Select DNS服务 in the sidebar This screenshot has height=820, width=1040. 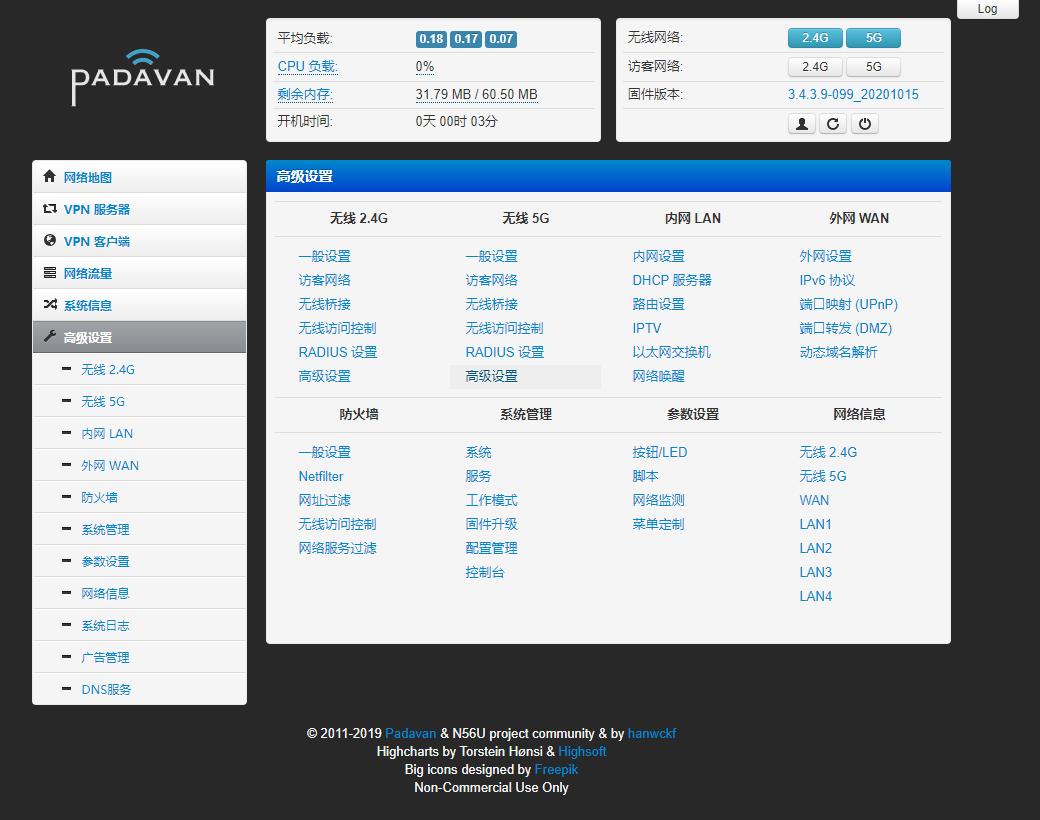[x=106, y=689]
